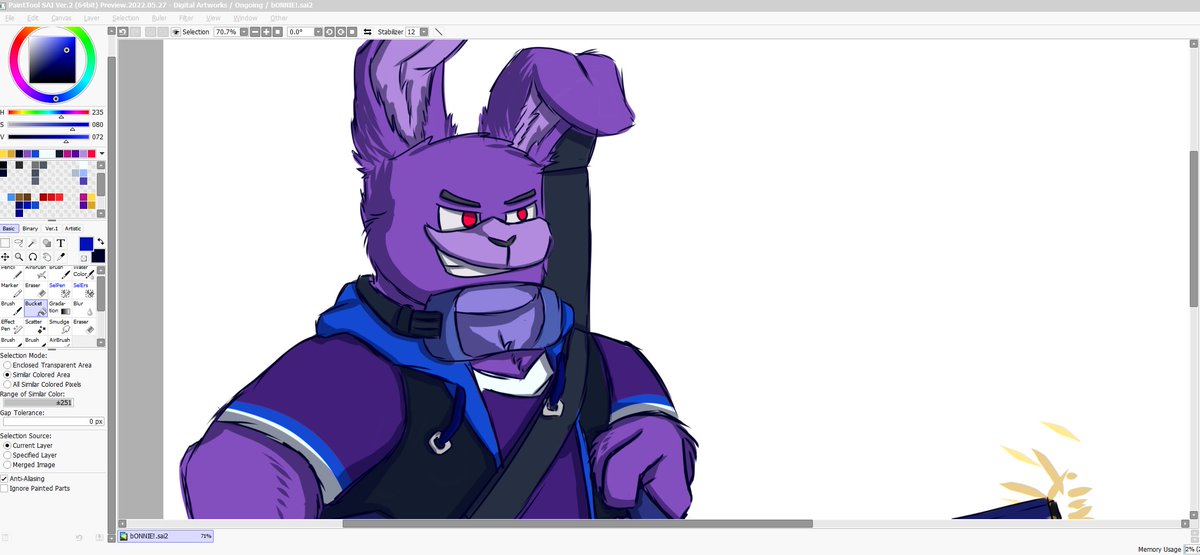Open the Ruler menu

tap(159, 18)
